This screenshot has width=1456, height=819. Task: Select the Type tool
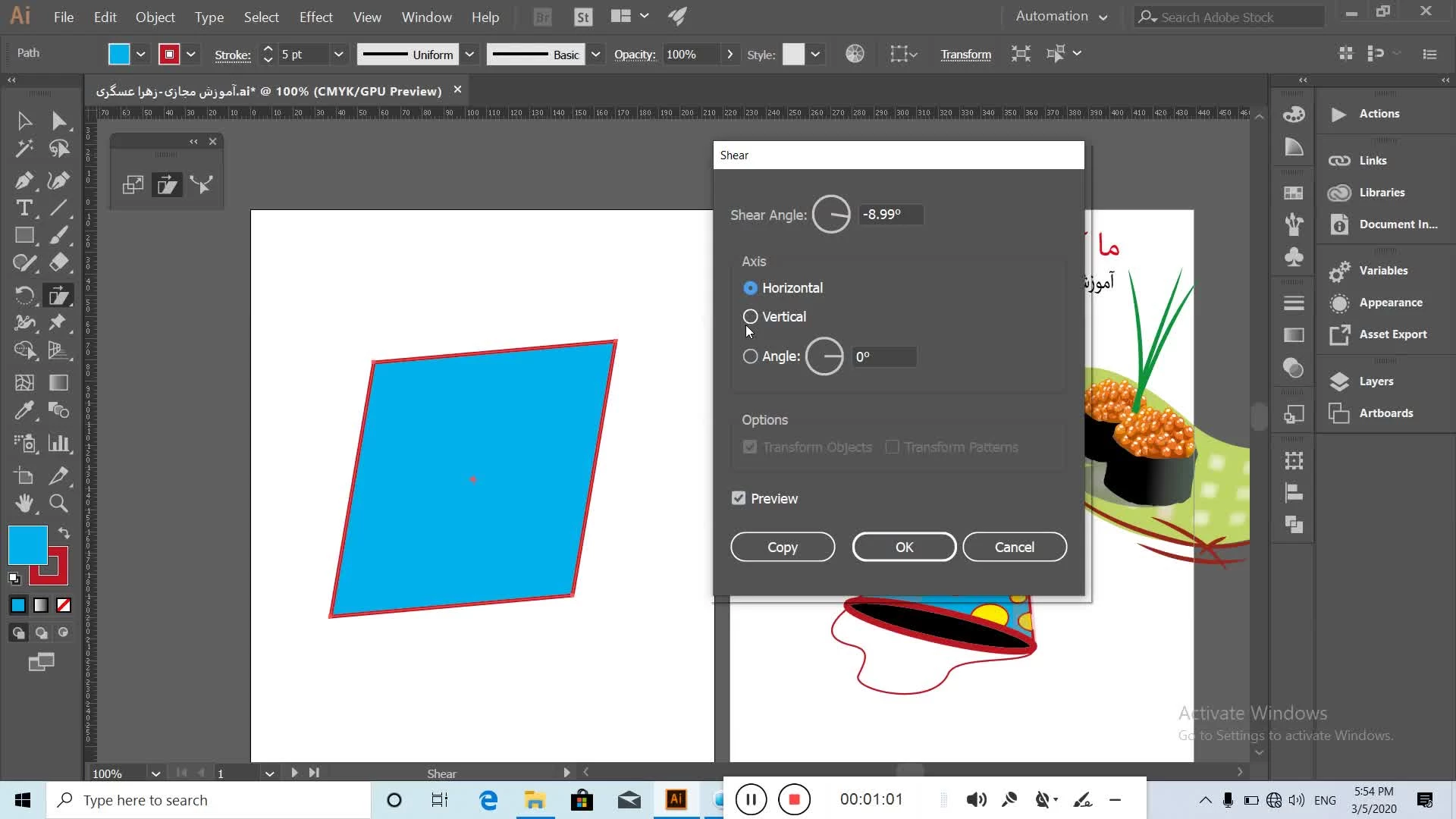(24, 208)
